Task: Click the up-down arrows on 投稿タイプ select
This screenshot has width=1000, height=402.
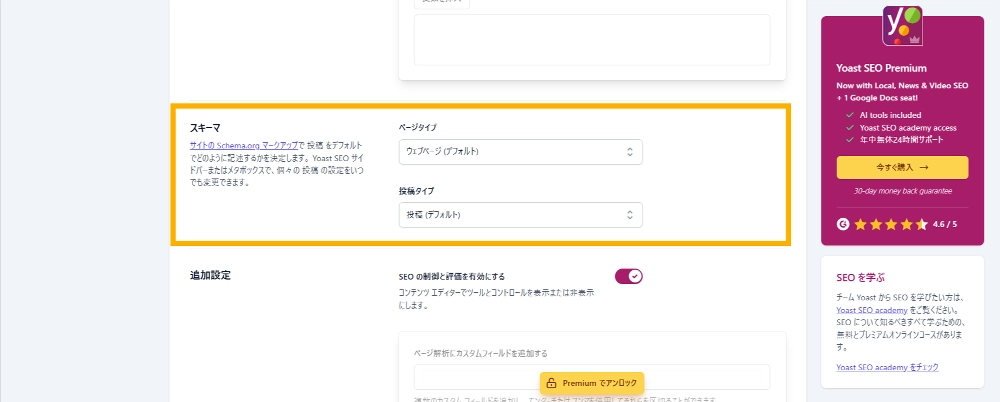Action: tap(629, 215)
